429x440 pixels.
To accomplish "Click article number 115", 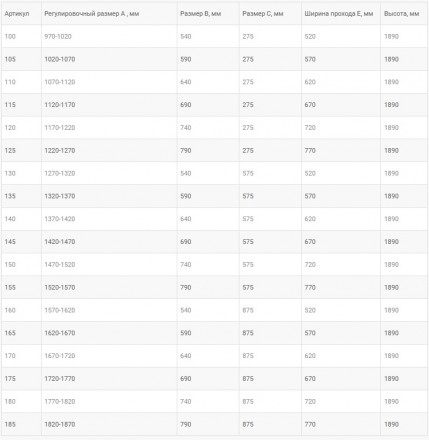I will [10, 105].
